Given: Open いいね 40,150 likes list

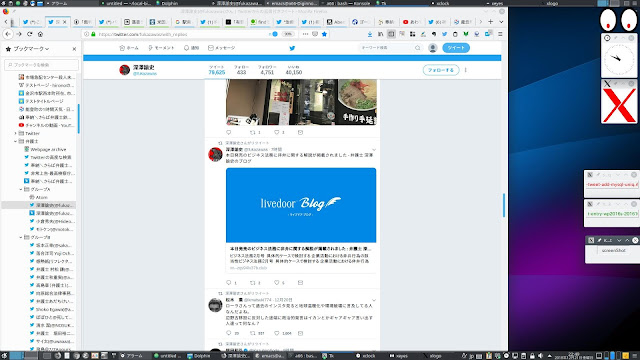Looking at the screenshot, I should [x=293, y=70].
